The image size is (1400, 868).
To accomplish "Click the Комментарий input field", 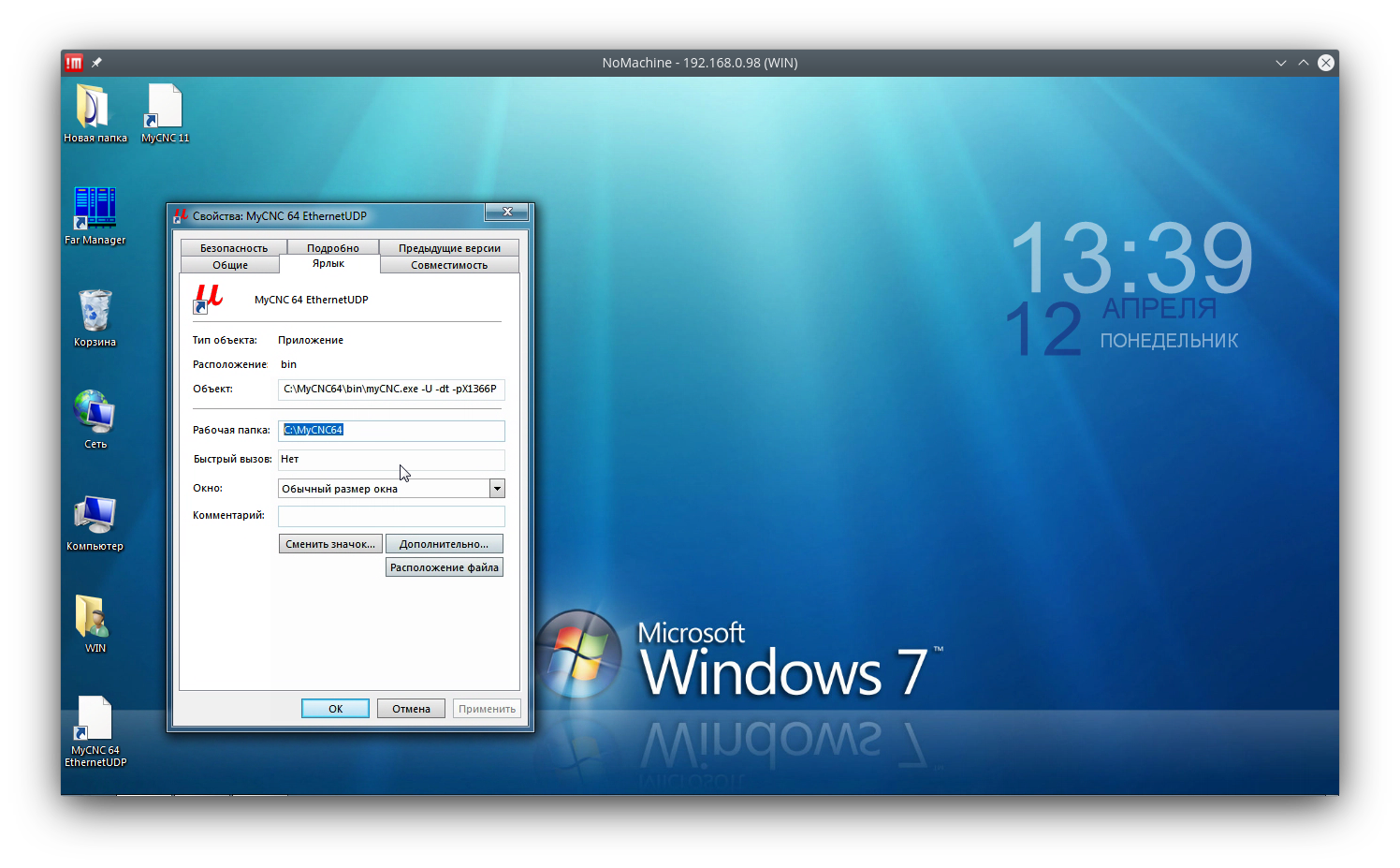I will coord(391,516).
